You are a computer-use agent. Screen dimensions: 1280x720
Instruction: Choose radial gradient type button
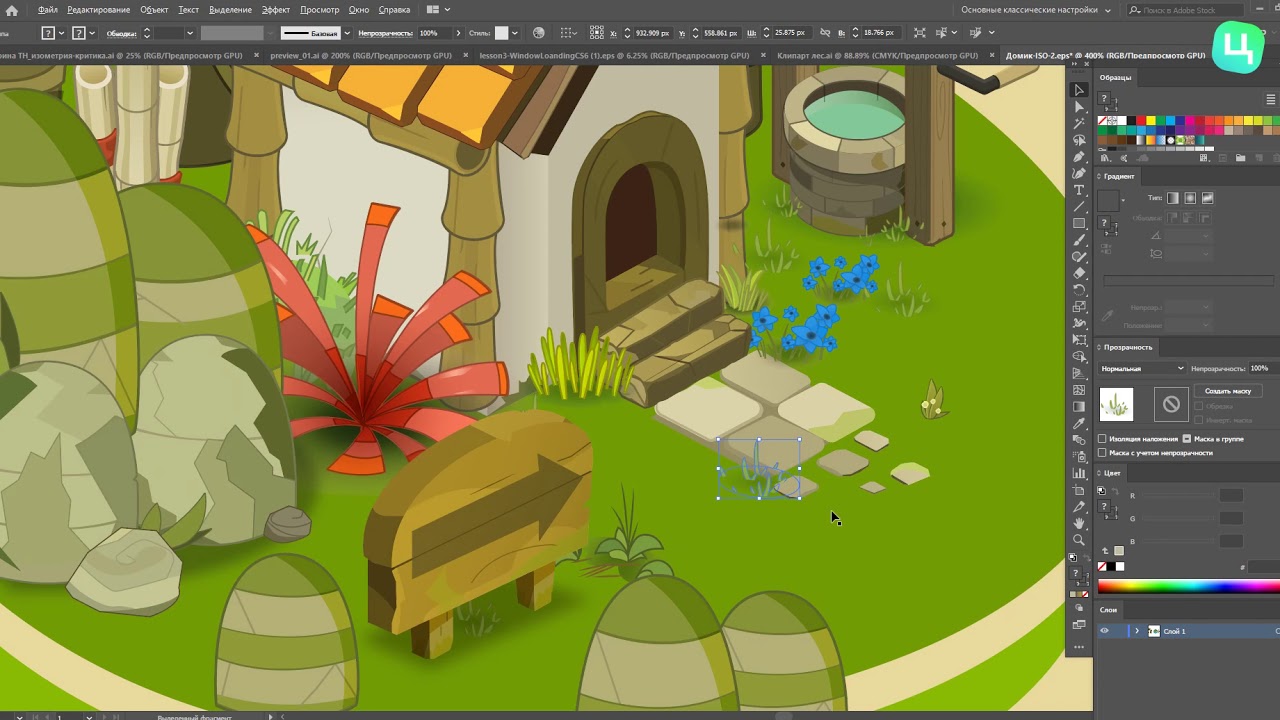pyautogui.click(x=1190, y=198)
